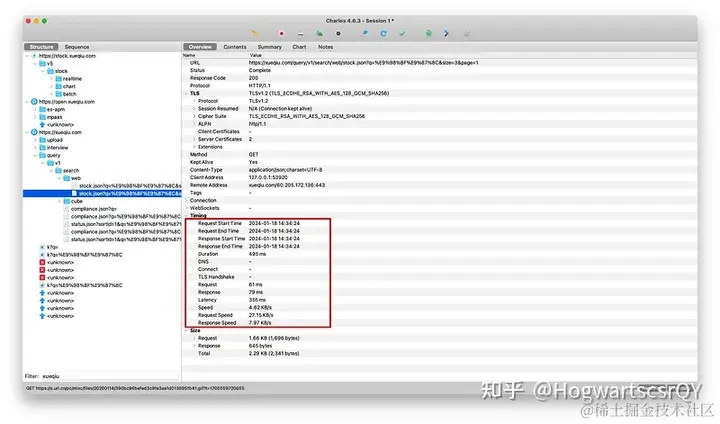Viewport: 720px width, 424px height.
Task: Expand the ALPN row
Action: click(194, 124)
